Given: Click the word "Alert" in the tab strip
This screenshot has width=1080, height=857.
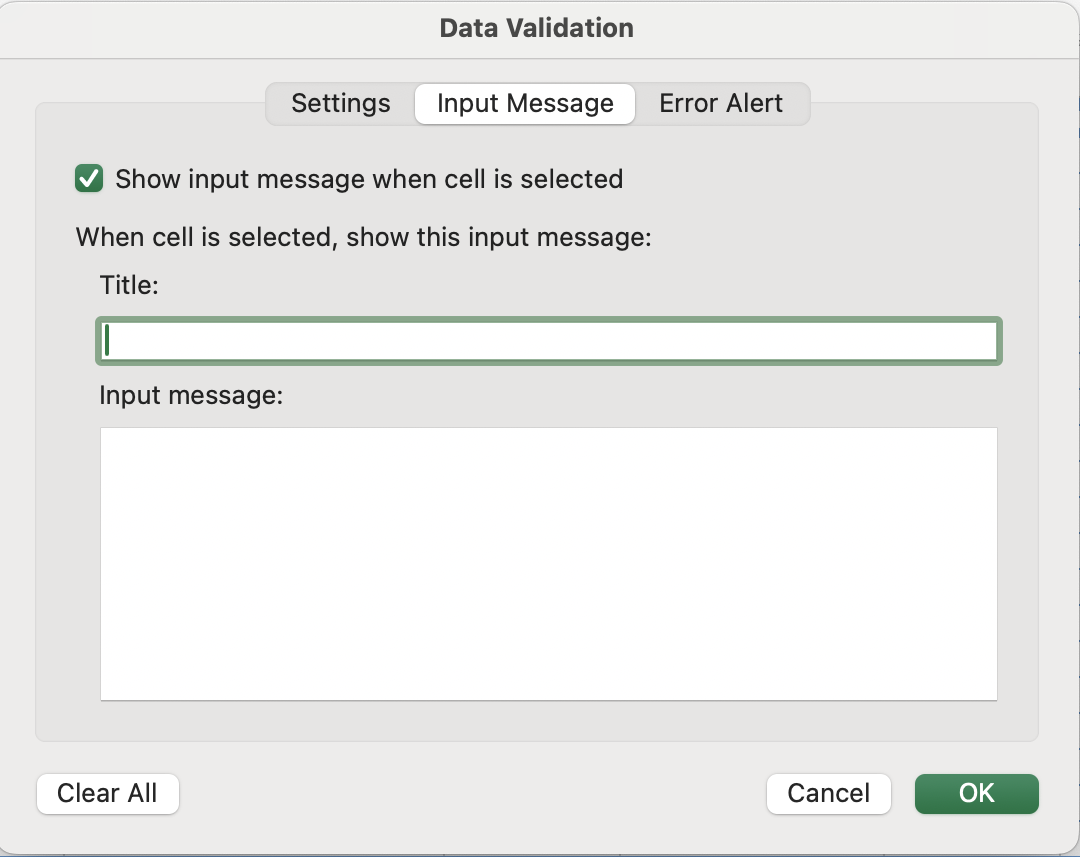Looking at the screenshot, I should tap(754, 104).
